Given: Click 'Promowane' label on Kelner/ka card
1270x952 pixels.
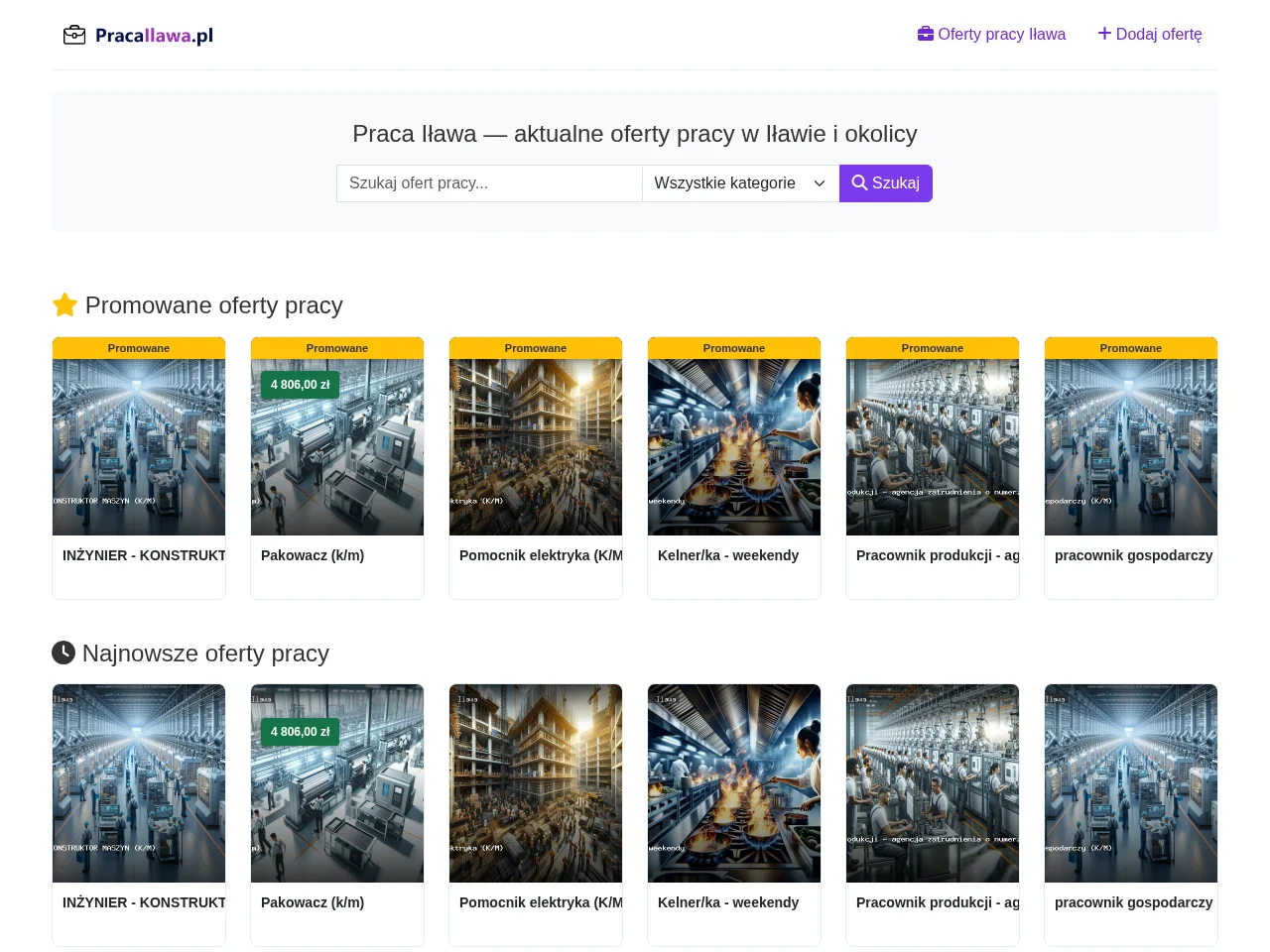Looking at the screenshot, I should tap(734, 348).
